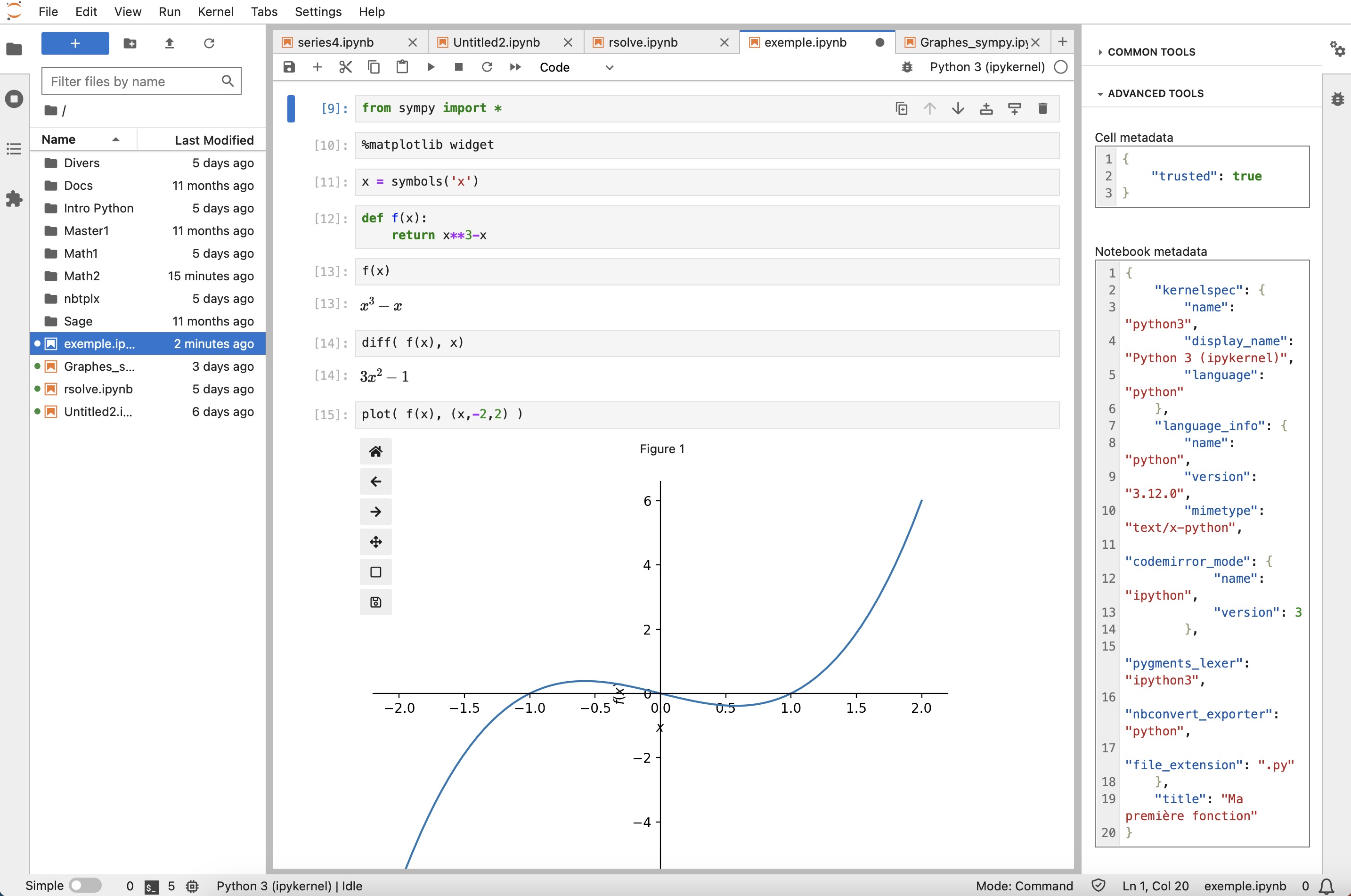Open Python 3 (ipykernel) kernel selector
Image resolution: width=1351 pixels, height=896 pixels.
pos(986,67)
